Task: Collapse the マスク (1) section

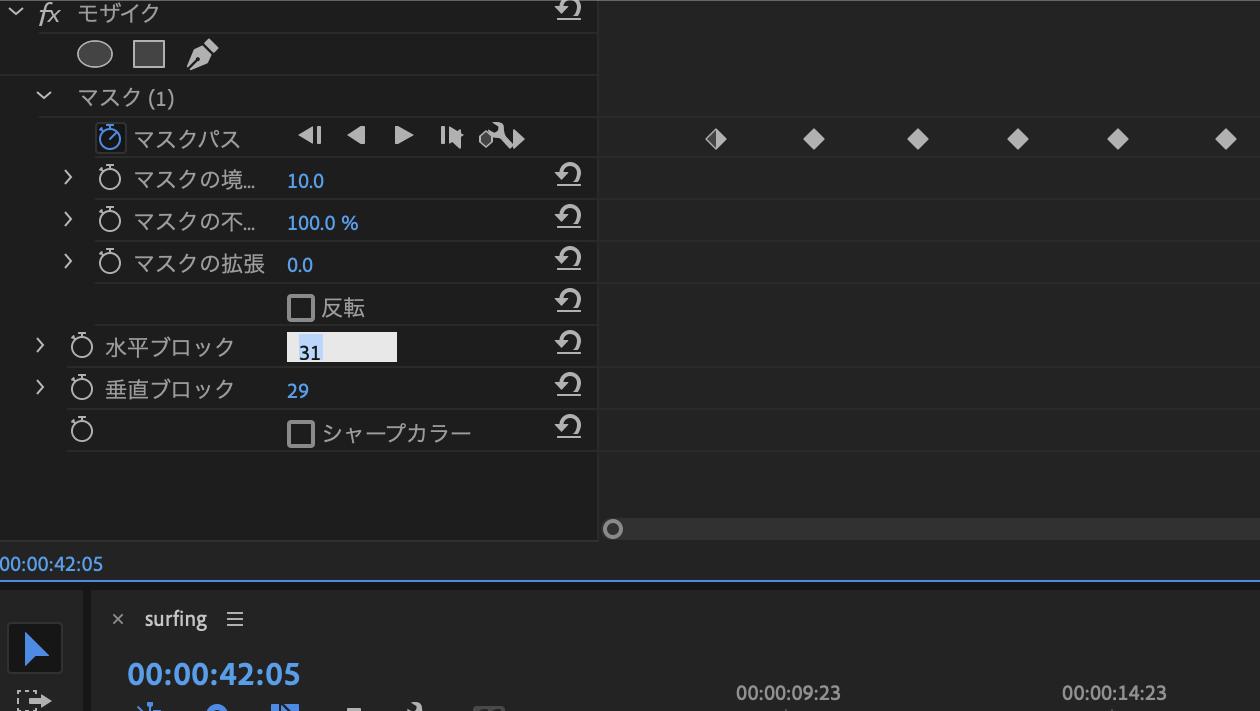Action: [x=44, y=96]
